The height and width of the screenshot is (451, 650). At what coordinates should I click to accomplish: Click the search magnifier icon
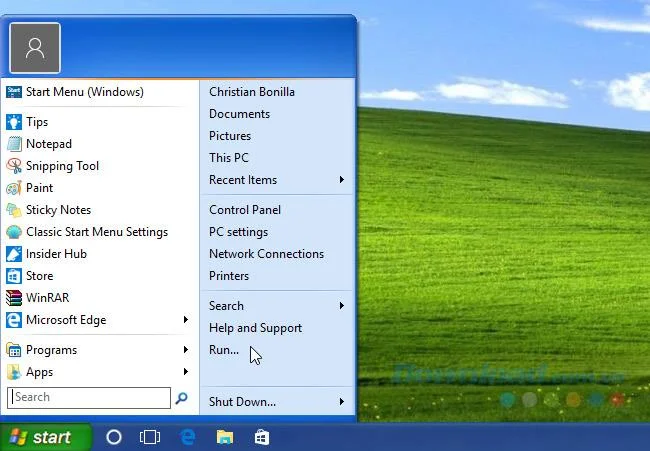[x=181, y=398]
